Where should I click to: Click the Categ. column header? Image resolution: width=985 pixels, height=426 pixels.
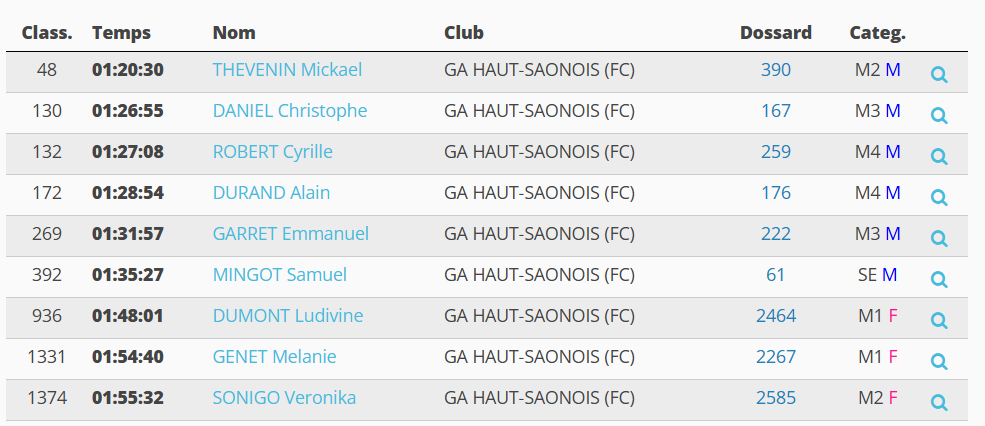click(x=878, y=33)
